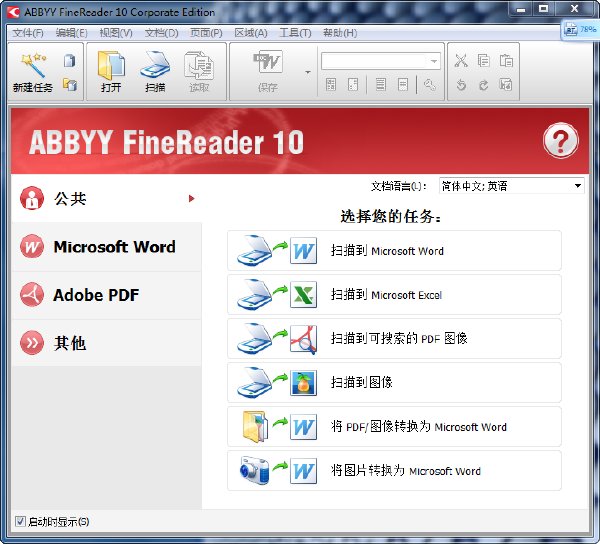Viewport: 600px width, 544px height.
Task: Click the redo arrow icon
Action: [484, 85]
